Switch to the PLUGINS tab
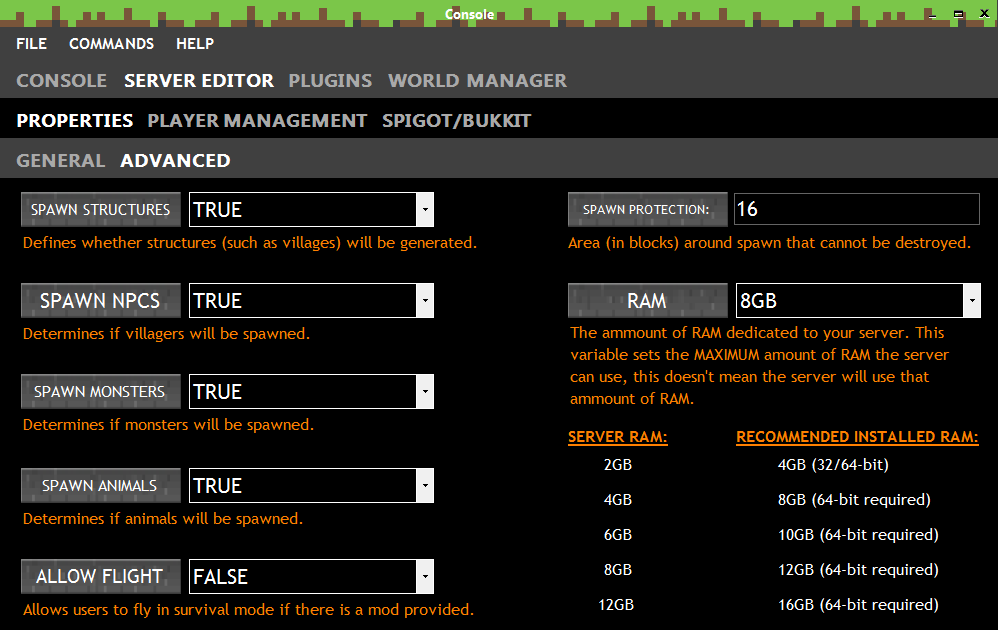Image resolution: width=998 pixels, height=630 pixels. [330, 81]
